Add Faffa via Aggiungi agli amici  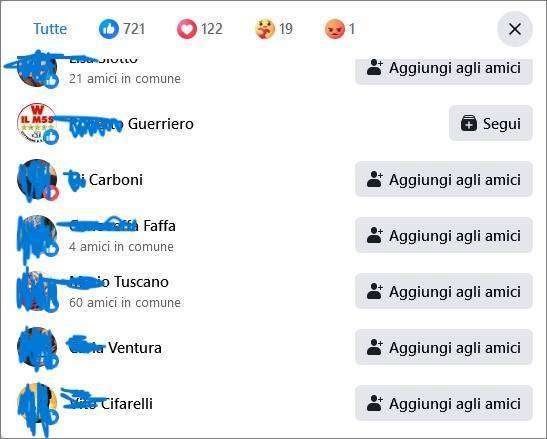pos(444,235)
